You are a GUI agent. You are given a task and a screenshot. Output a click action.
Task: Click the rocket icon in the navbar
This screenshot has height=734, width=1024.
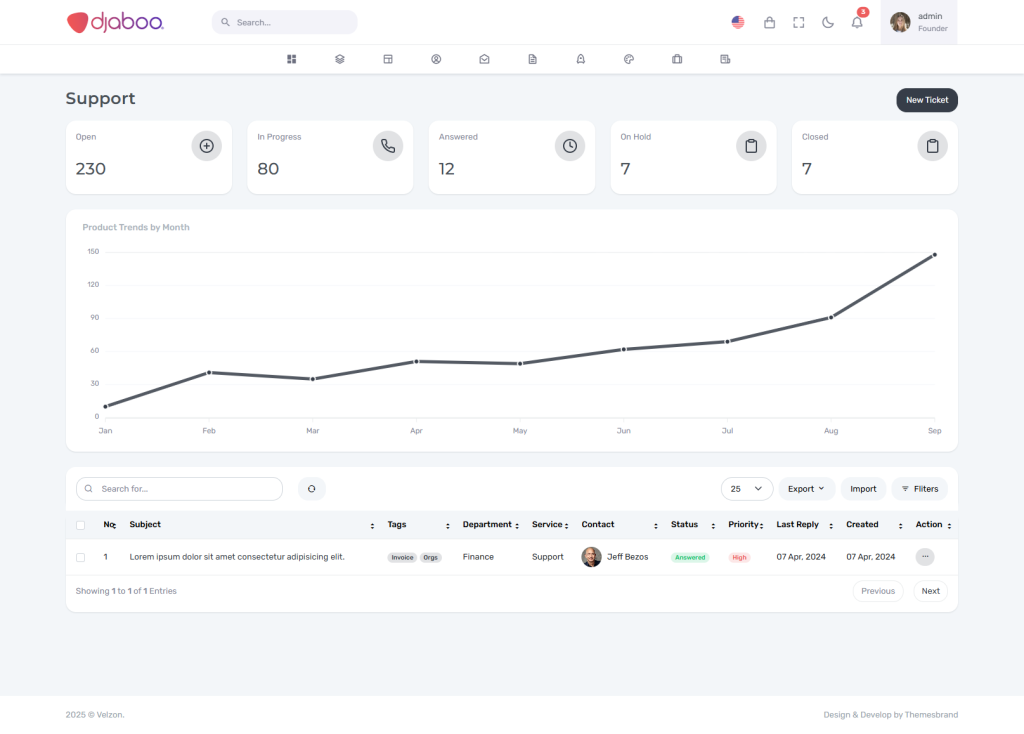click(x=581, y=59)
